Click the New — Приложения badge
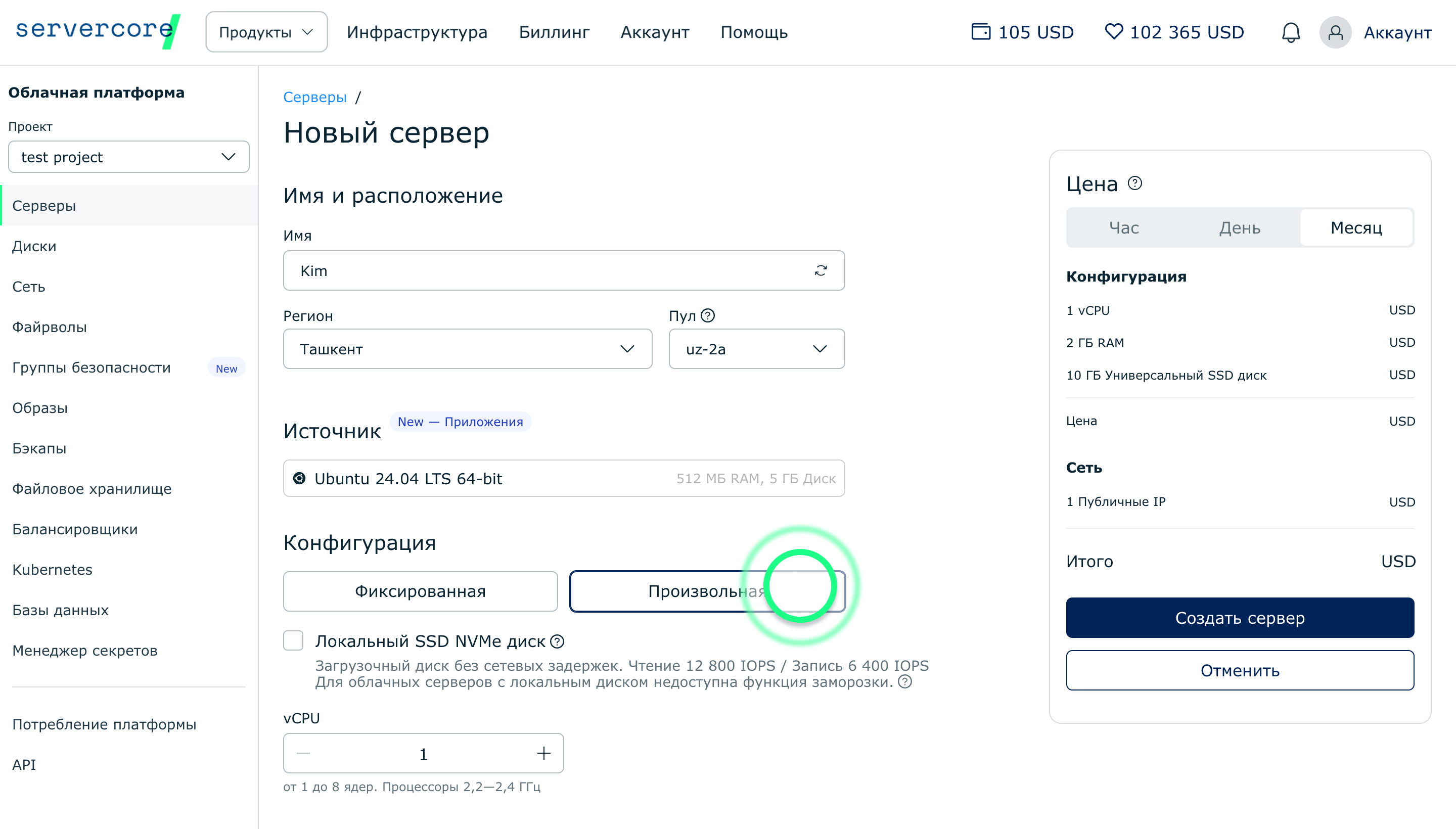Viewport: 1456px width, 829px height. tap(460, 422)
